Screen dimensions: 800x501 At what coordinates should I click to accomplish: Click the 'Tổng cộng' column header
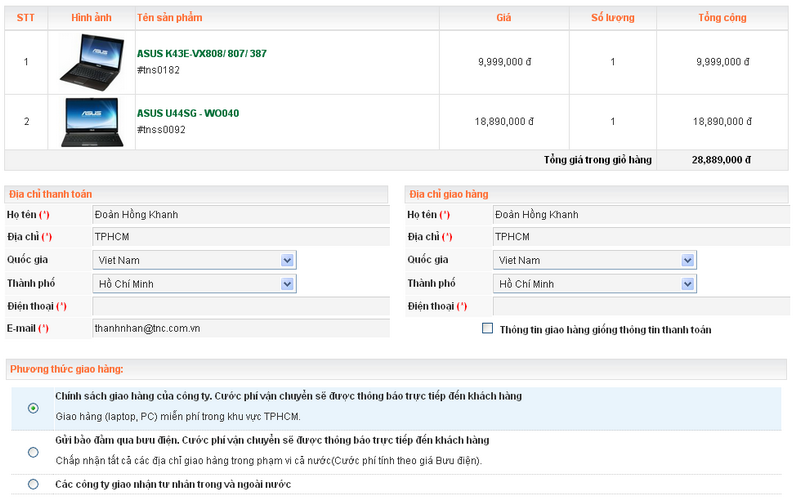point(722,18)
